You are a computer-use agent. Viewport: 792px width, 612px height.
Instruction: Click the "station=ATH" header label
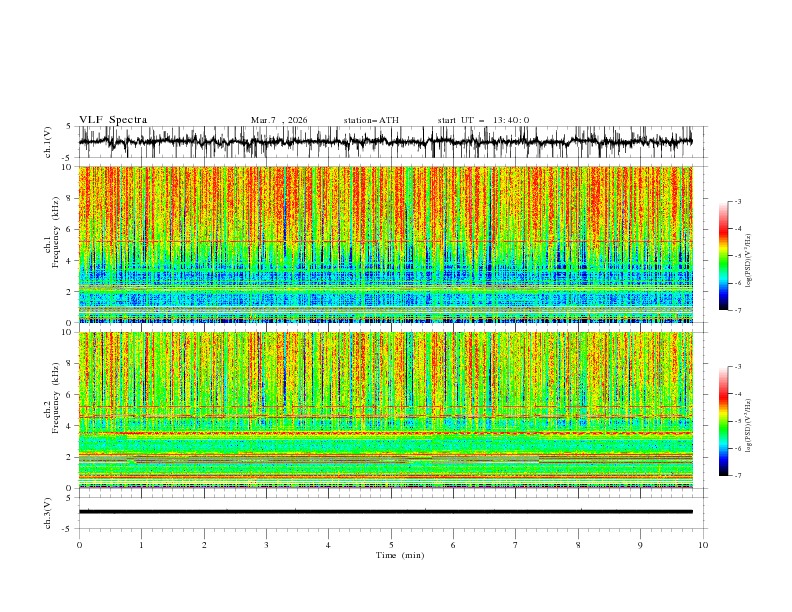371,120
